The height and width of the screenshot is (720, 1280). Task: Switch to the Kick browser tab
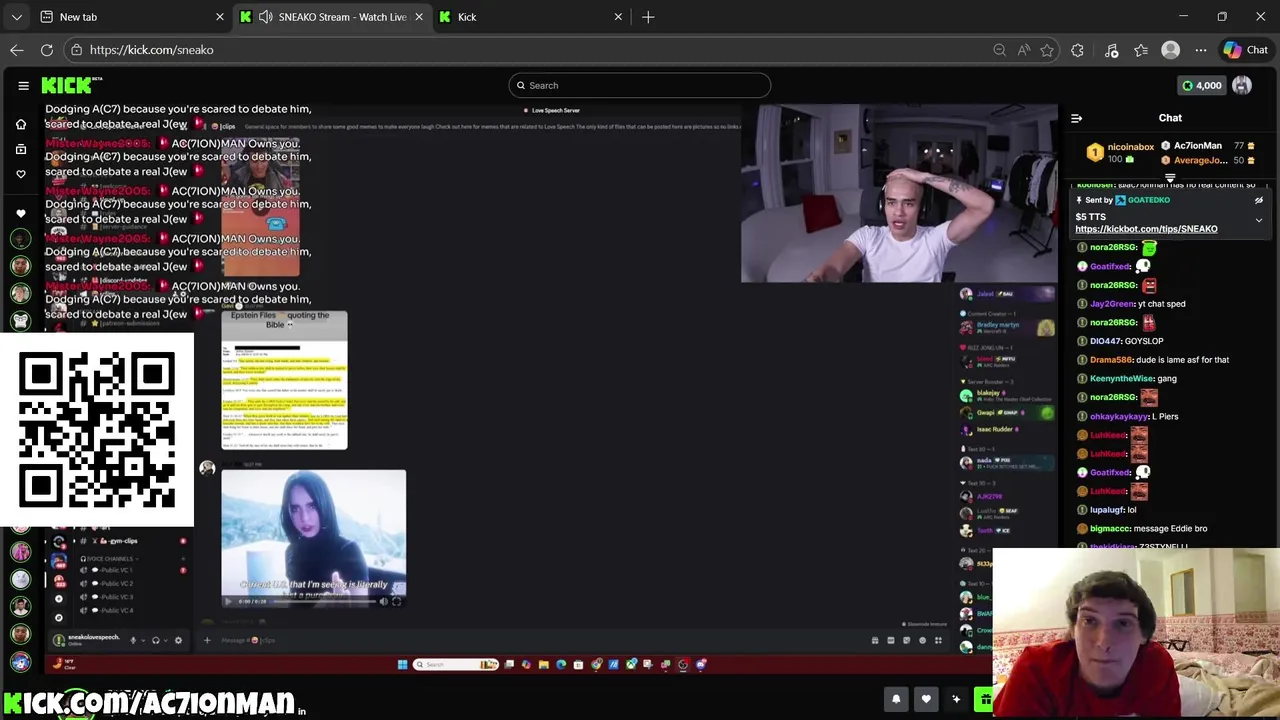click(x=530, y=17)
